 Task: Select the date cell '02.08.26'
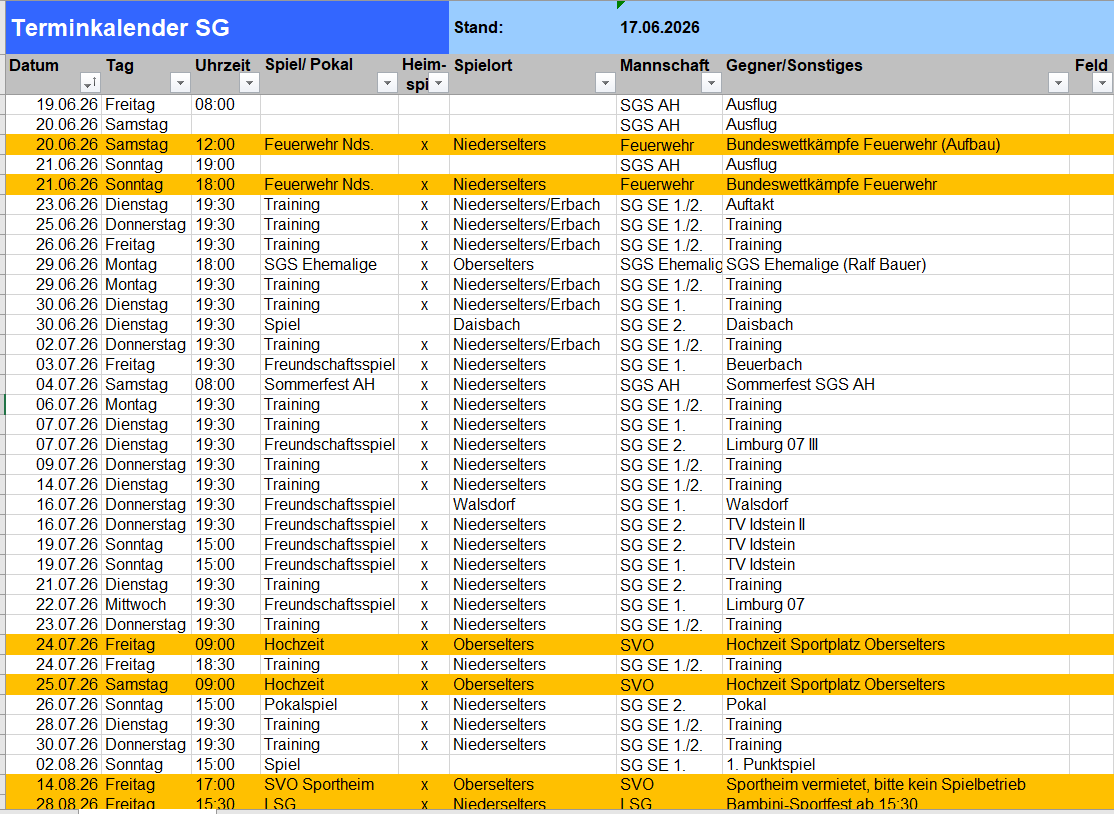point(55,765)
